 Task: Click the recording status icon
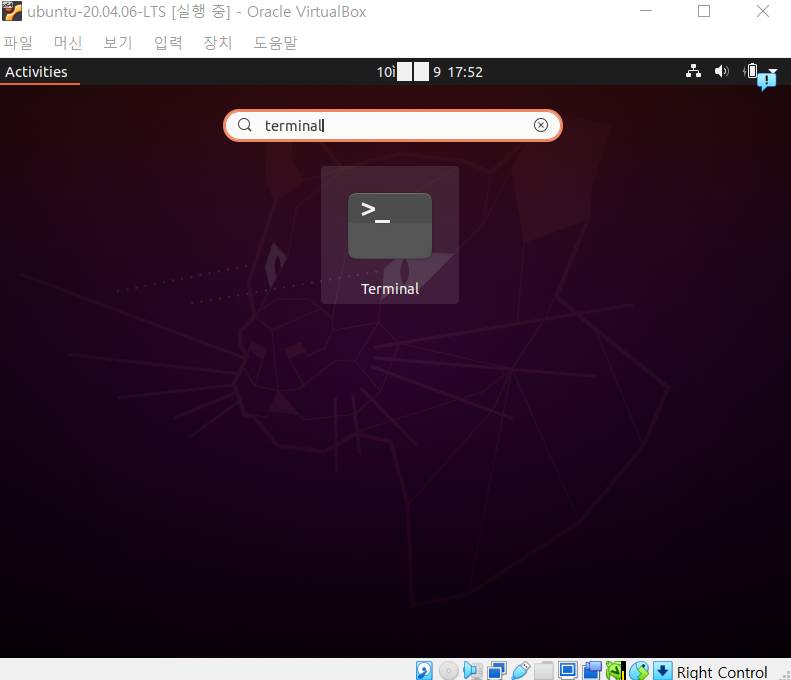coord(592,670)
